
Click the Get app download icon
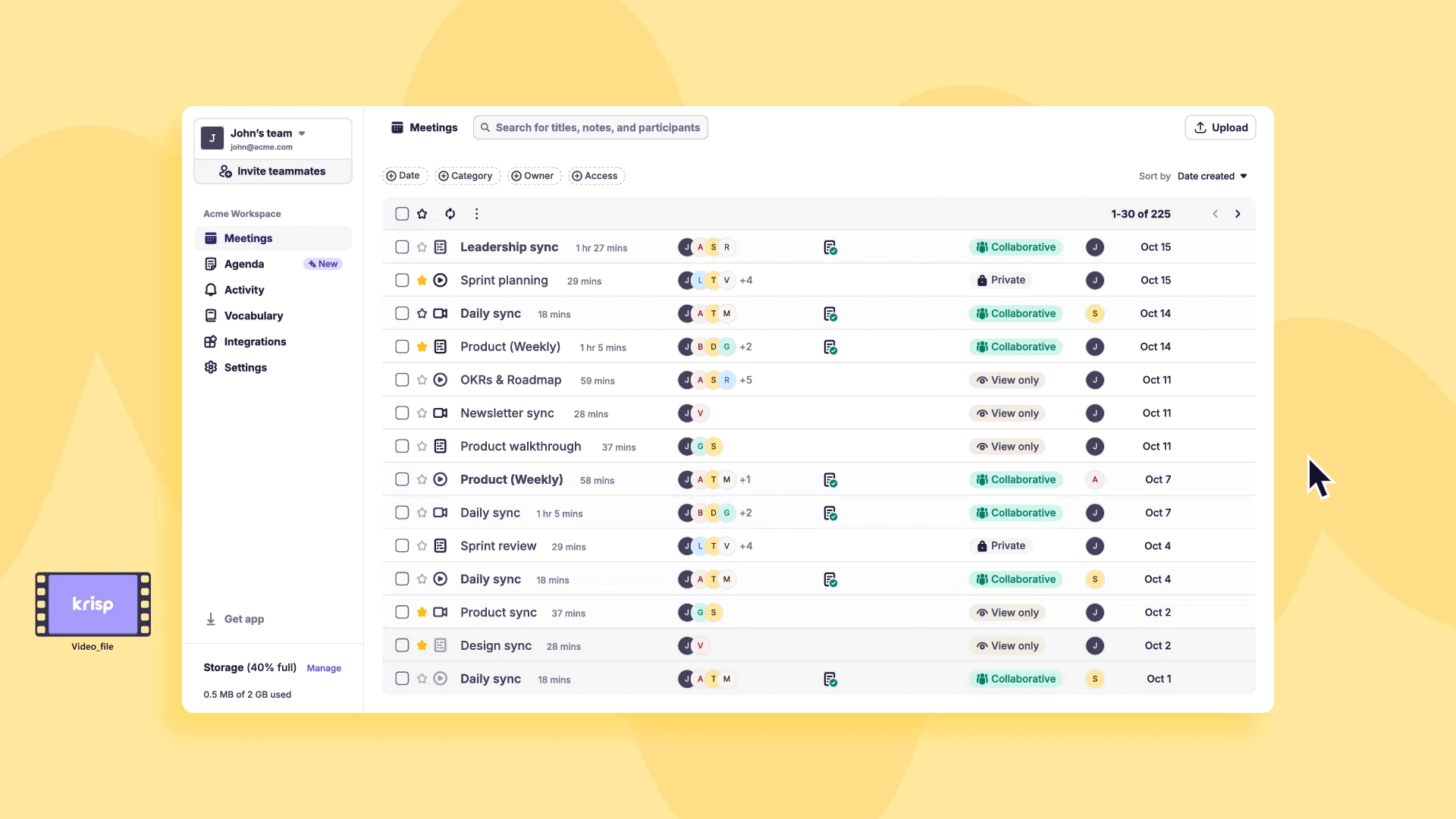[211, 620]
